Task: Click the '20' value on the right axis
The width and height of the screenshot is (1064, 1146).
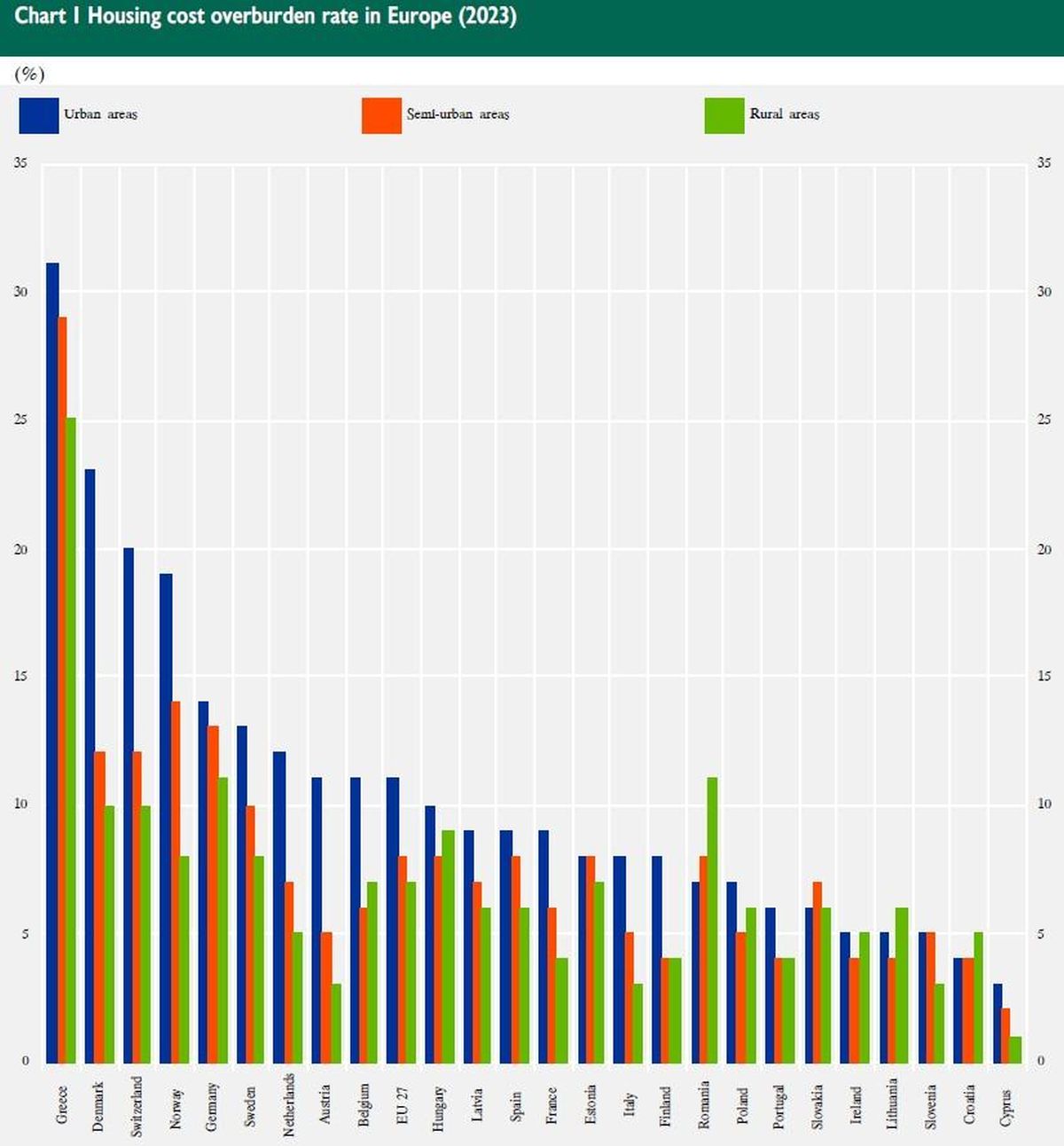Action: 1044,550
